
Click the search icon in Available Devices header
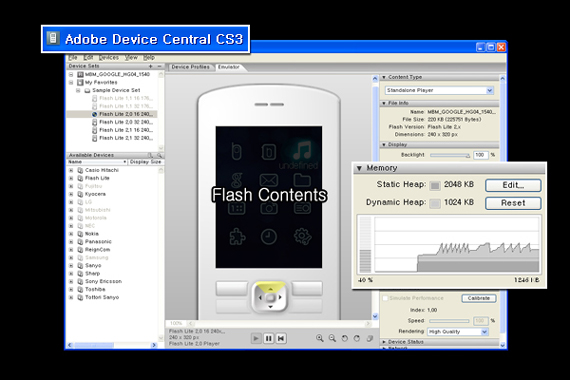click(159, 155)
